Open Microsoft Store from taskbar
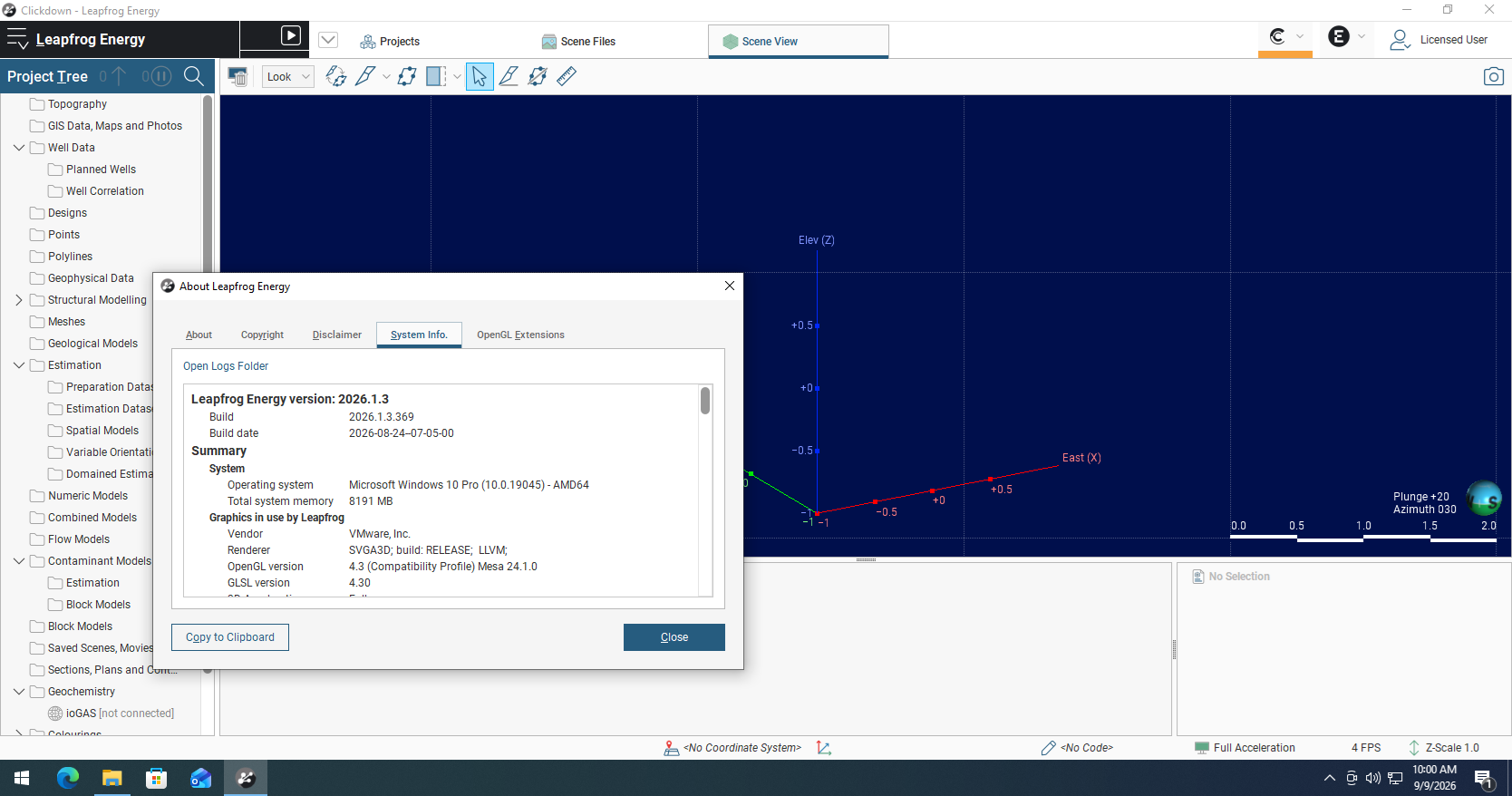1512x796 pixels. click(x=157, y=778)
